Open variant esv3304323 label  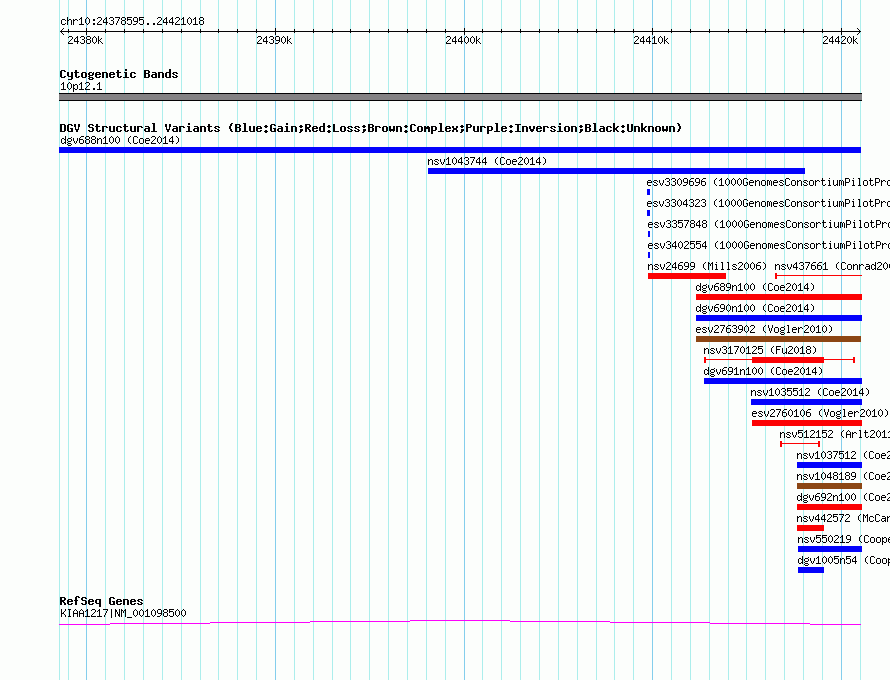pyautogui.click(x=768, y=203)
